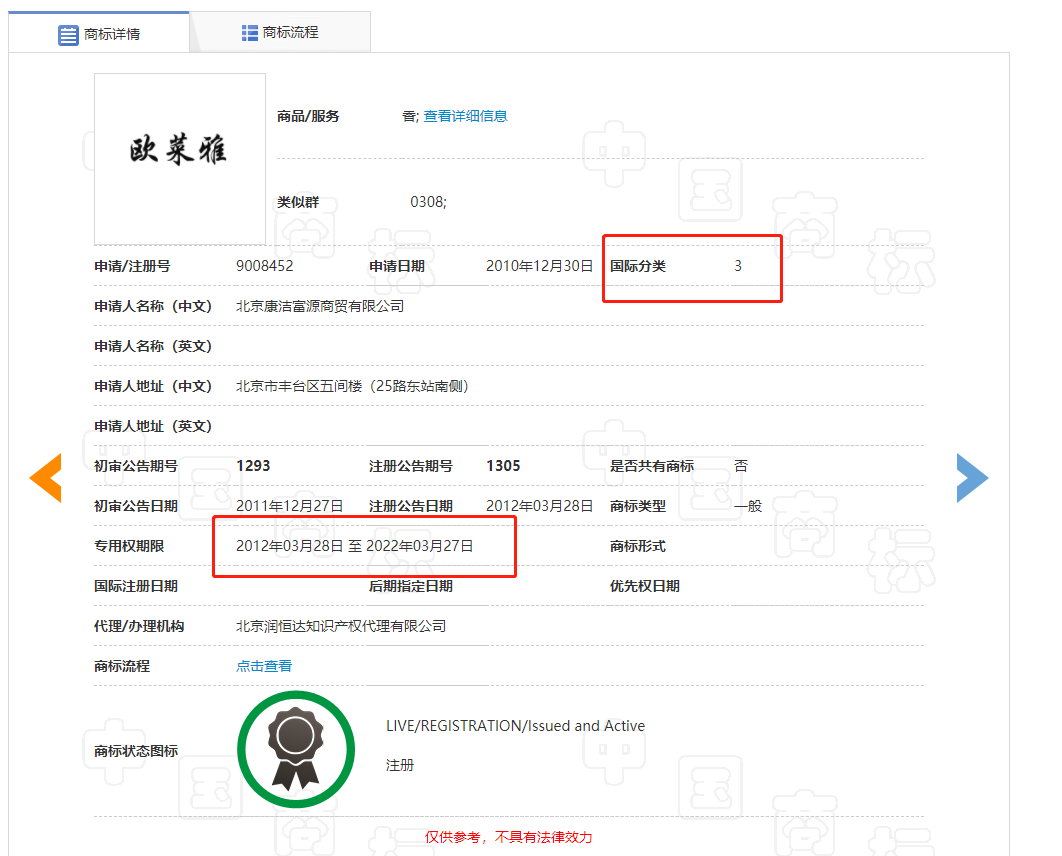Viewport: 1062px width, 856px height.
Task: Select application date 2010年12月30日
Action: point(539,266)
